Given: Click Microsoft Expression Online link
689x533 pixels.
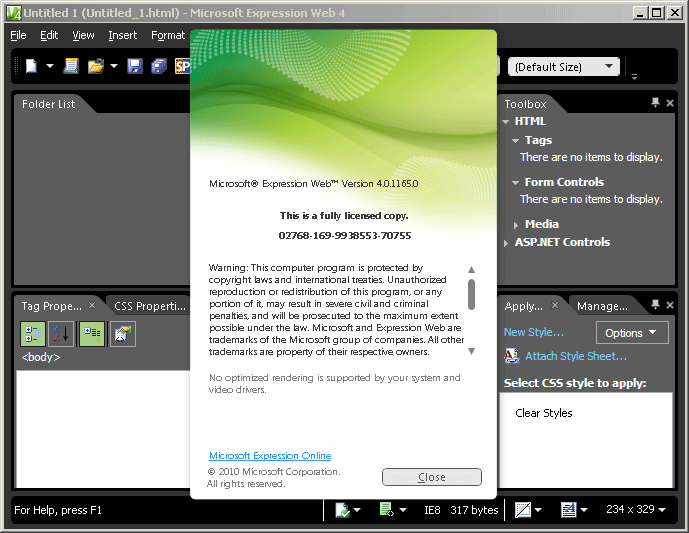Looking at the screenshot, I should click(x=270, y=456).
